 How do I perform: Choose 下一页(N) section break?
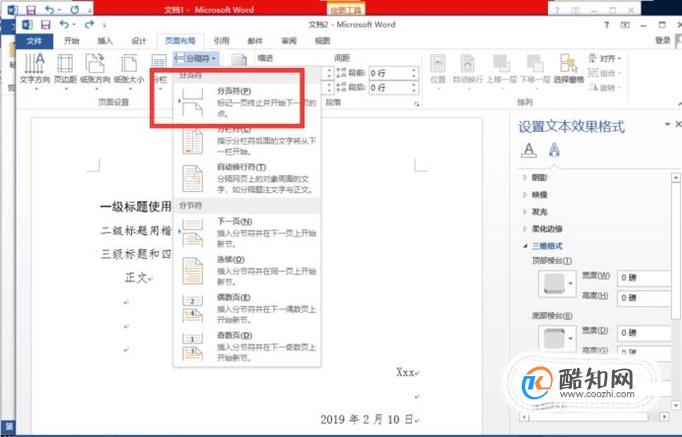[x=247, y=233]
